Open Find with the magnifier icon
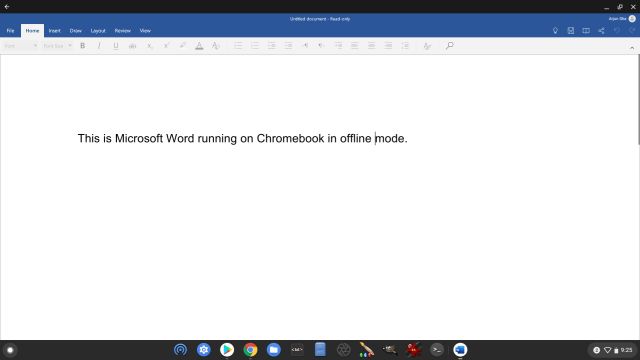 (449, 46)
